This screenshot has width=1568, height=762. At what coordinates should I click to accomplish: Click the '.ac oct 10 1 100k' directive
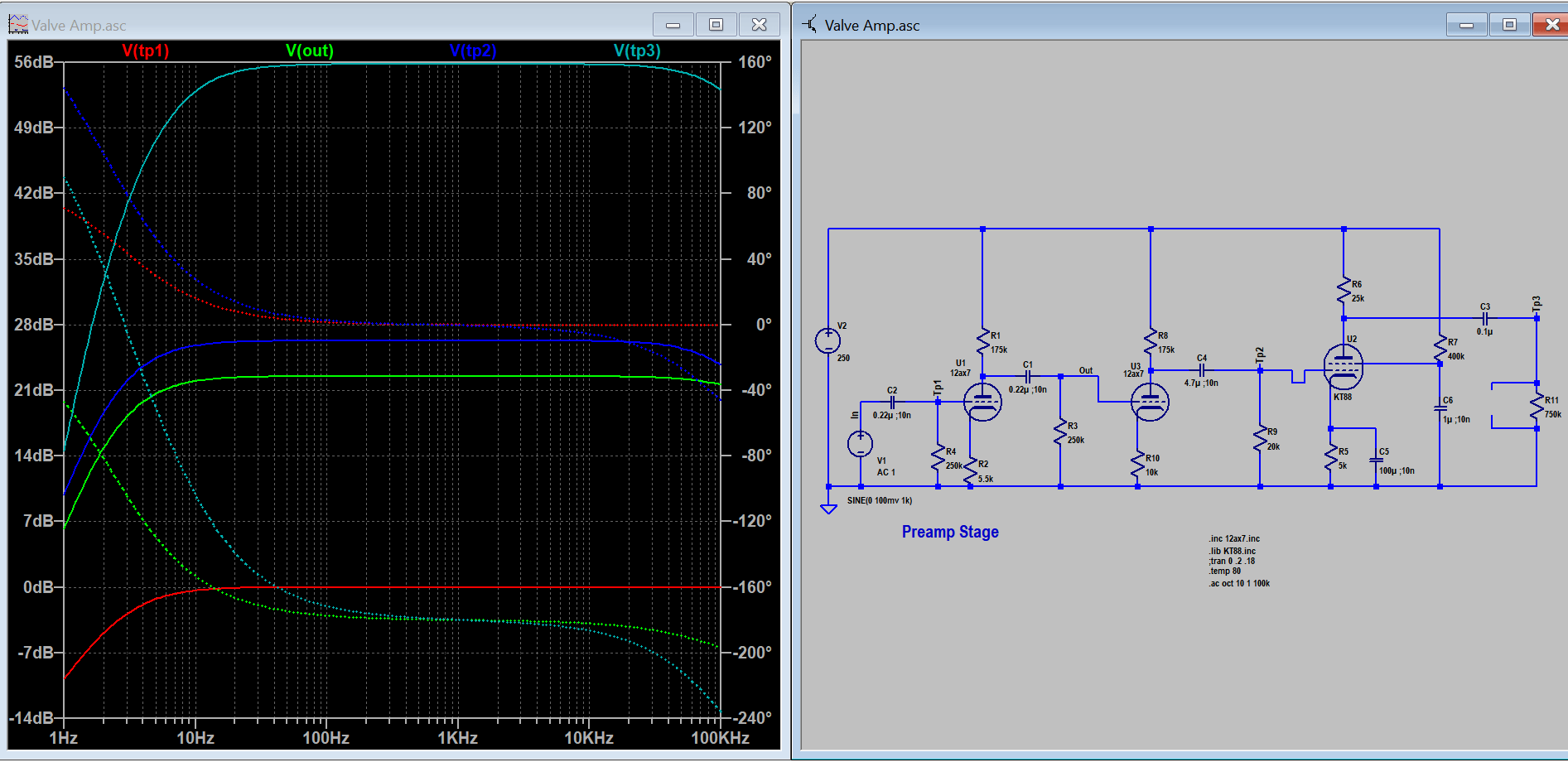(x=1239, y=583)
